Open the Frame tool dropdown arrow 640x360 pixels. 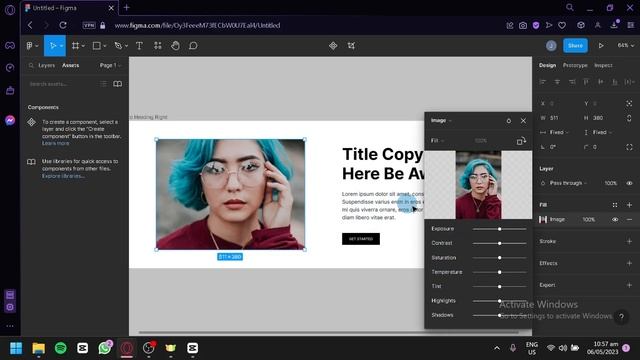83,46
